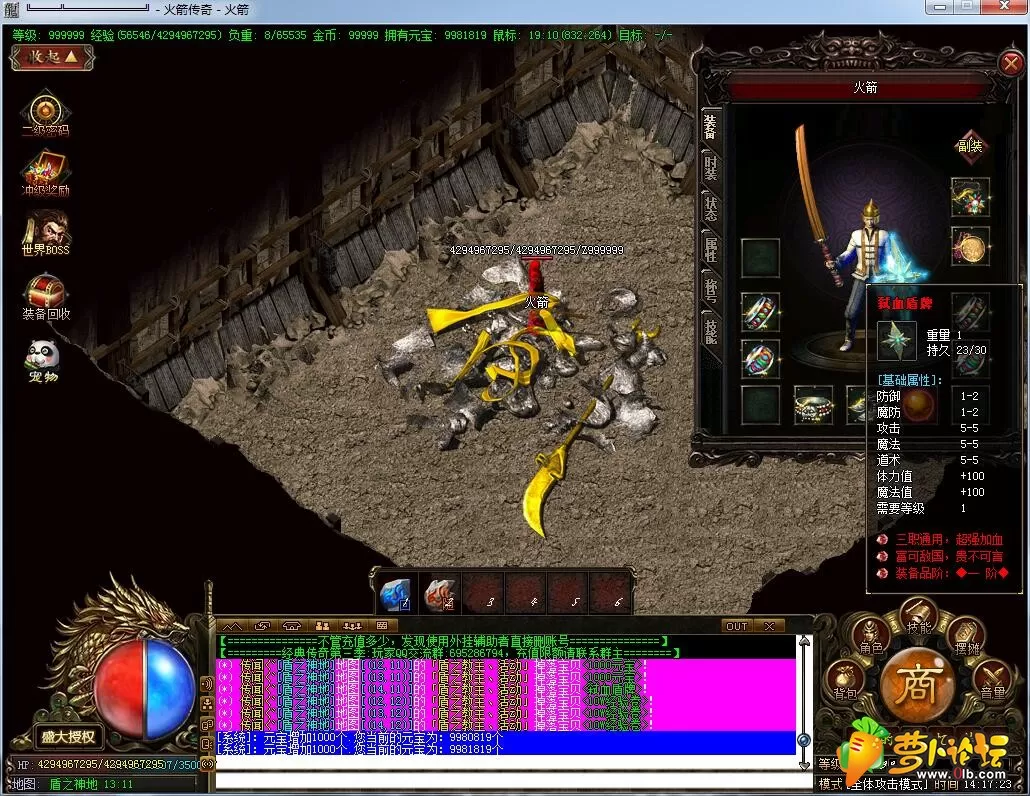Switch to the 技能 skills tab in character panel

click(x=711, y=330)
